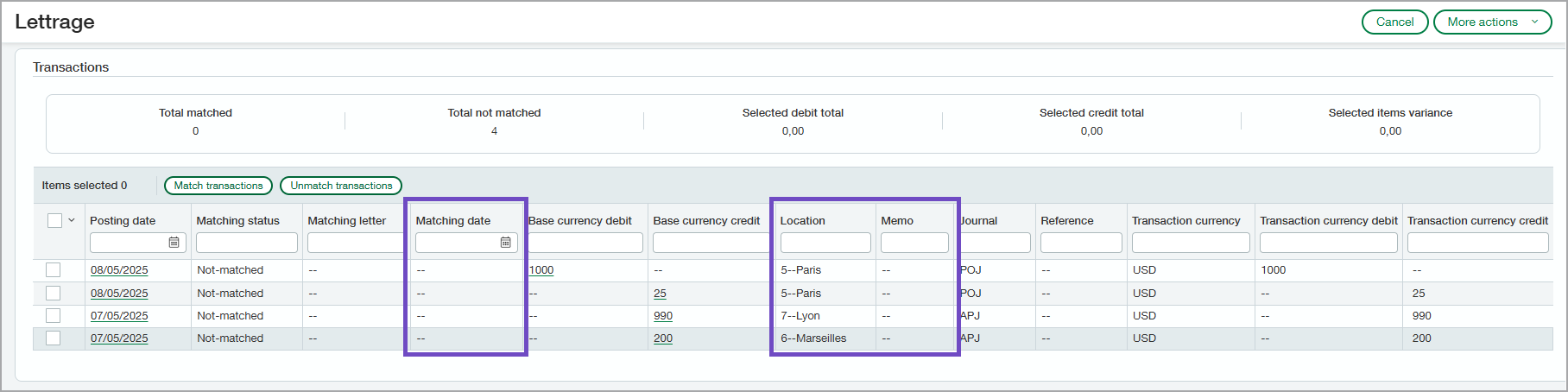Image resolution: width=1568 pixels, height=392 pixels.
Task: Tick the 6--Marseilles transaction row checkbox
Action: click(54, 338)
